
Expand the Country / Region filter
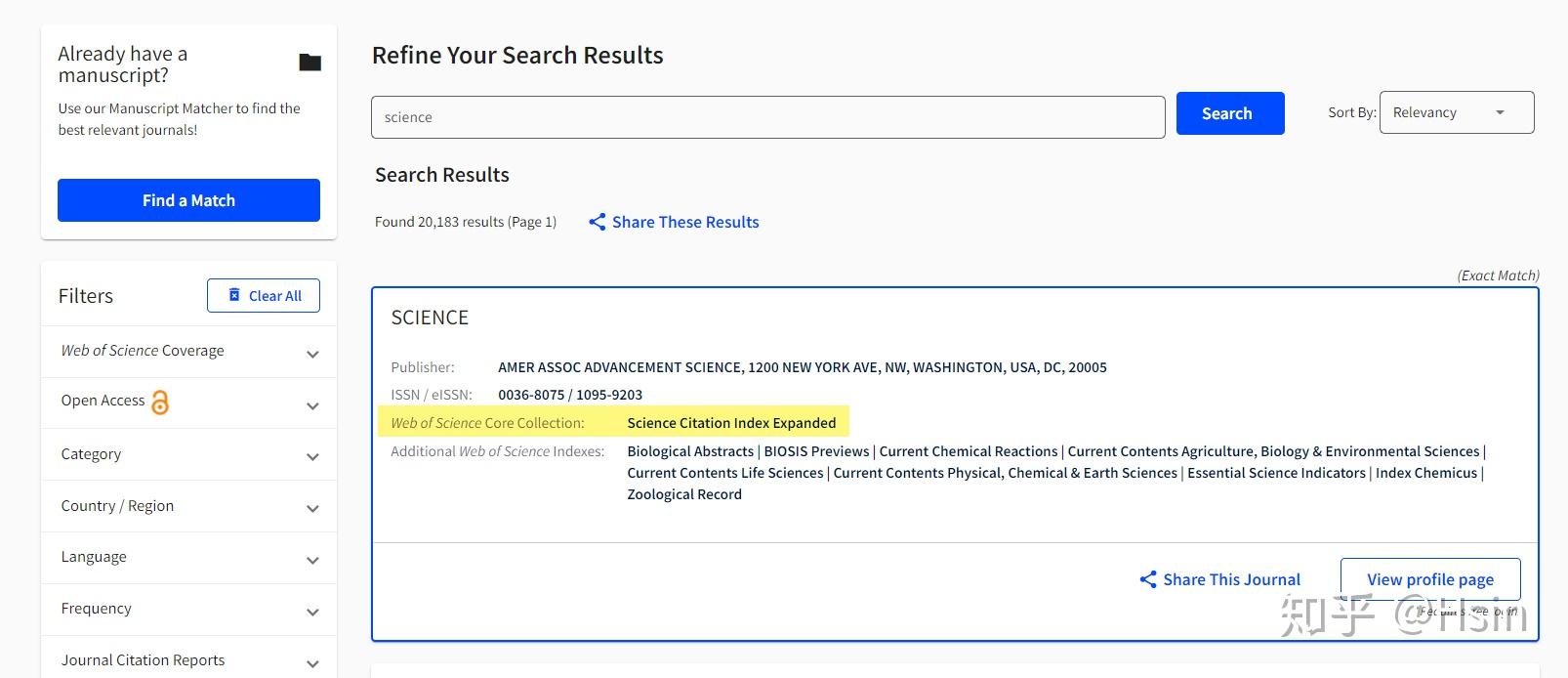pos(312,508)
